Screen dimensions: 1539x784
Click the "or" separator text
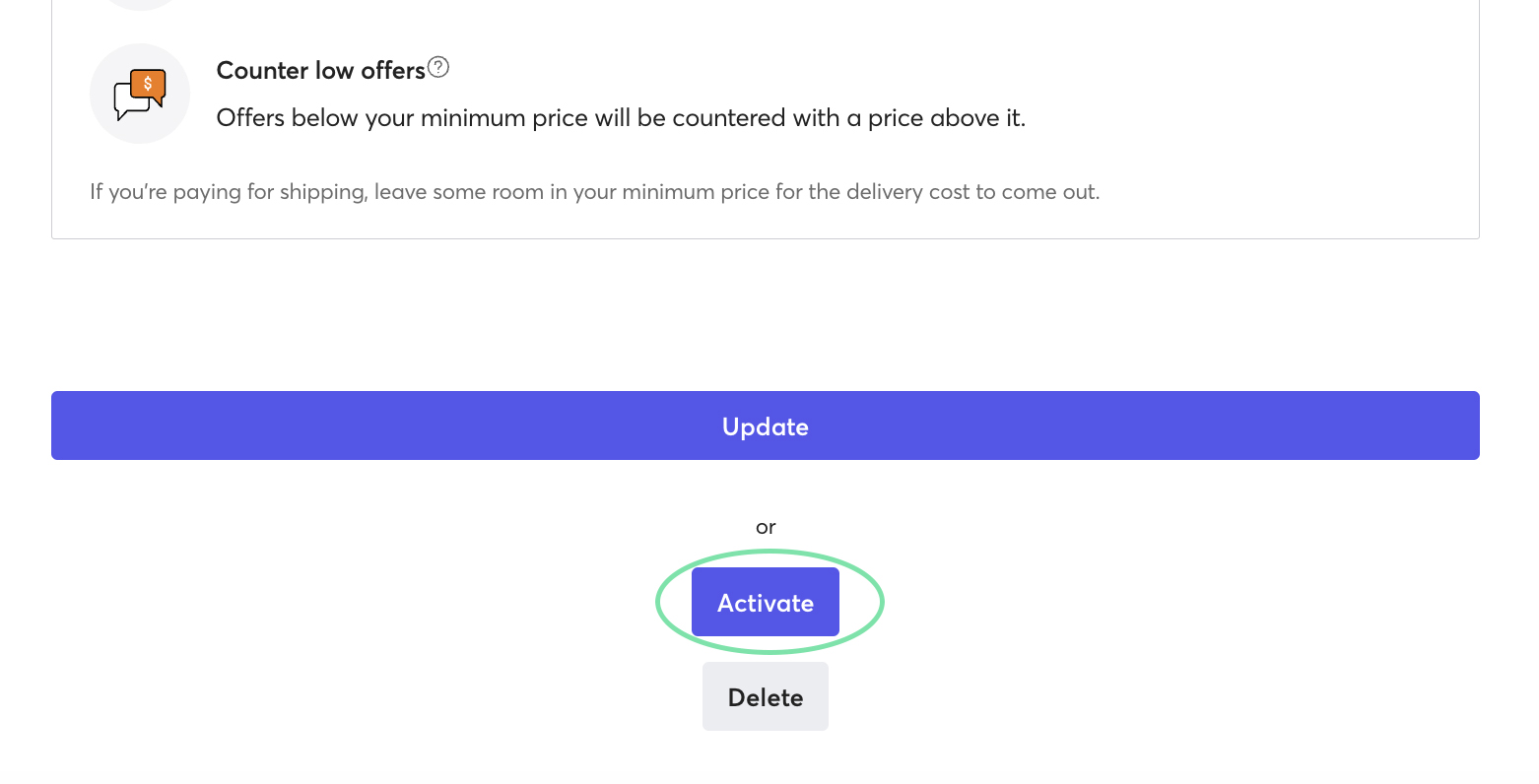[x=766, y=528]
